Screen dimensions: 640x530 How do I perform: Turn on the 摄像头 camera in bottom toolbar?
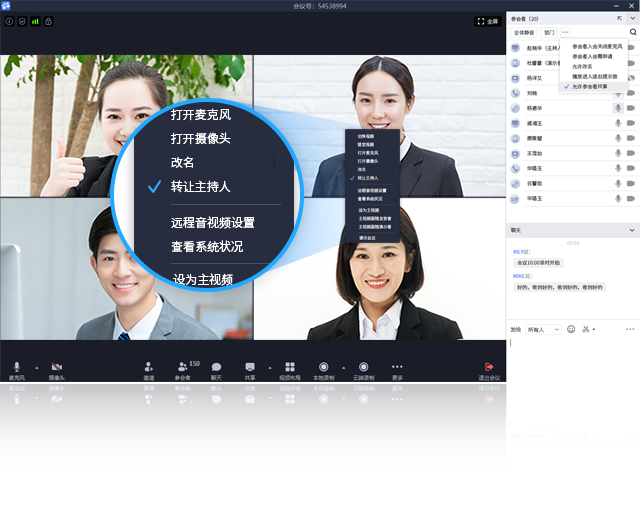[56, 370]
